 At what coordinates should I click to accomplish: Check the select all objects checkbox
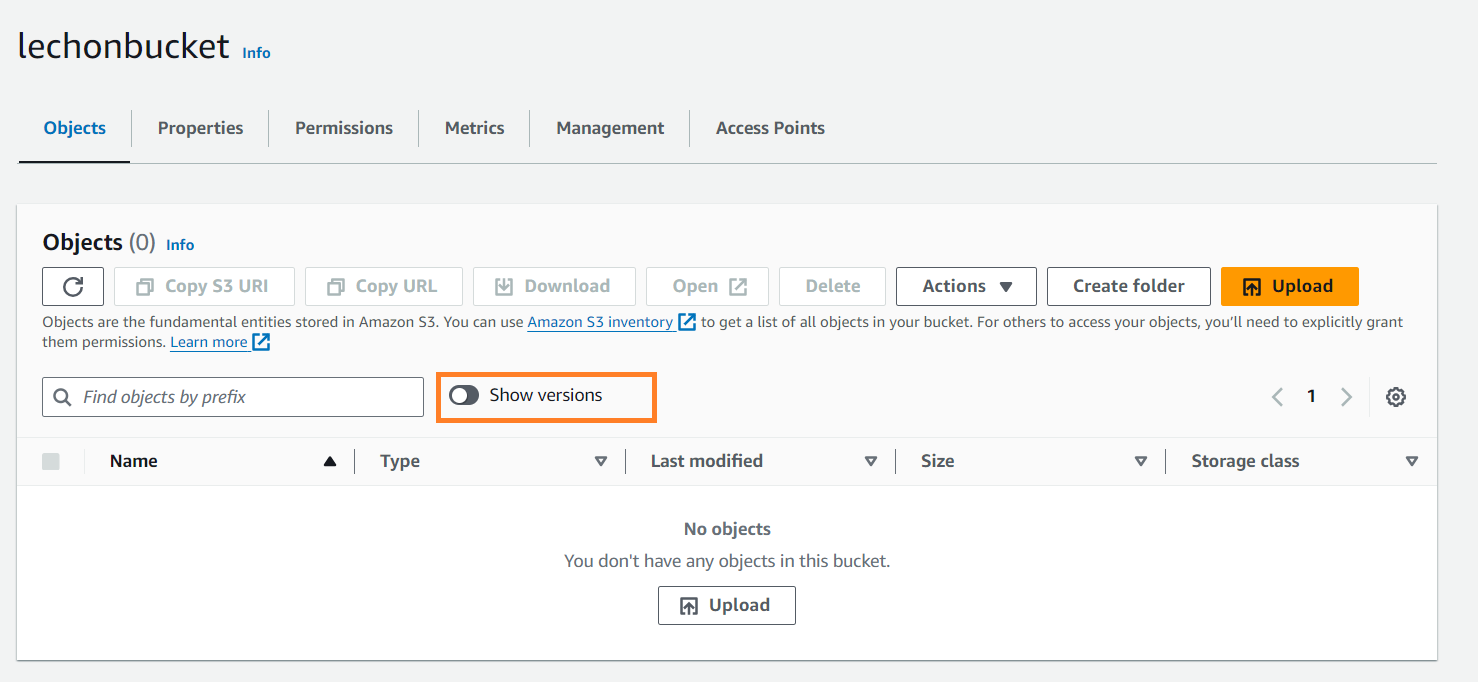coord(51,461)
